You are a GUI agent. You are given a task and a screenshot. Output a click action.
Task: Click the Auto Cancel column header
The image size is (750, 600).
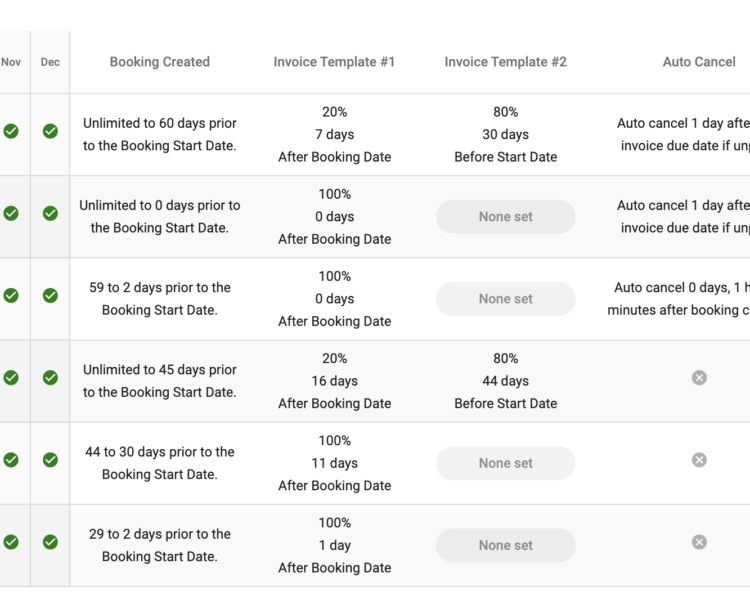(x=699, y=62)
